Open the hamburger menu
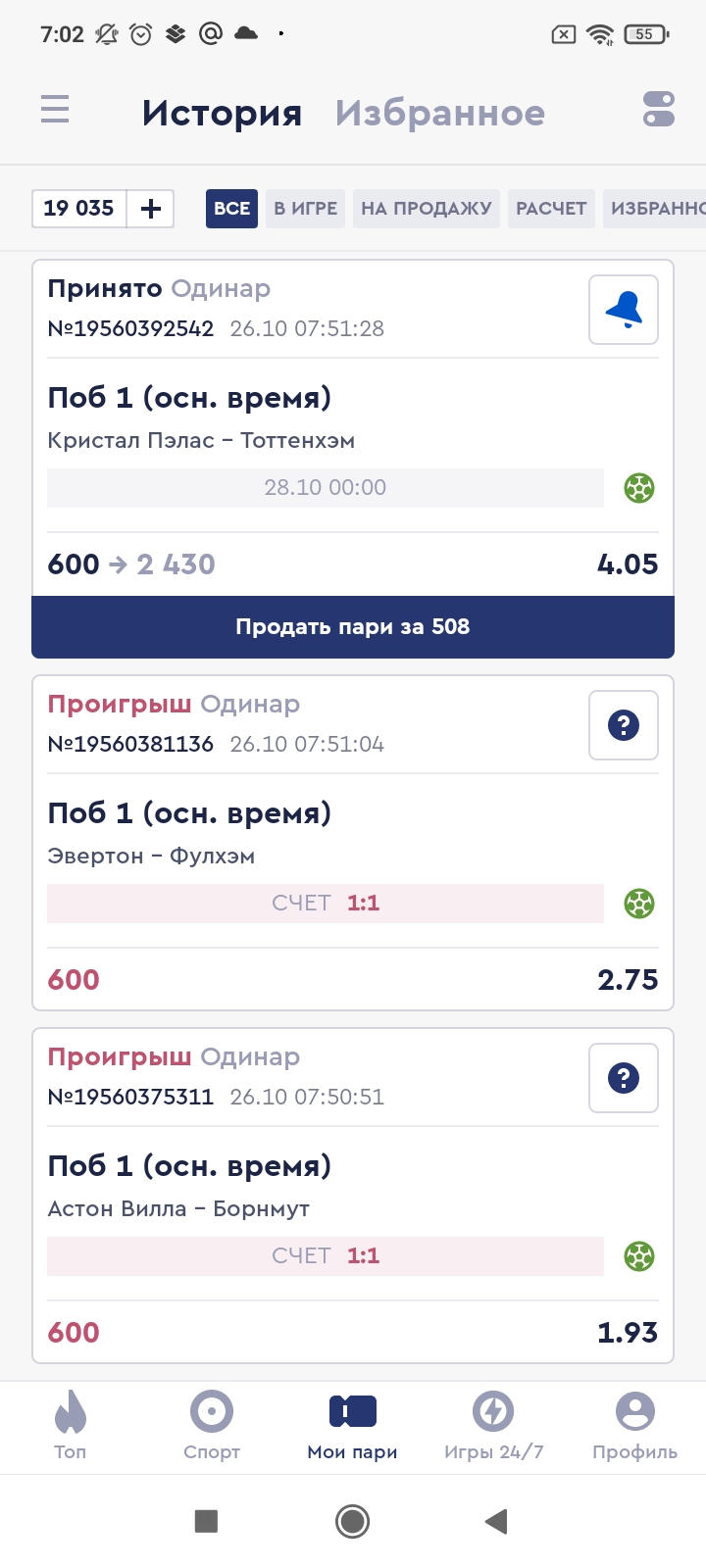 55,109
